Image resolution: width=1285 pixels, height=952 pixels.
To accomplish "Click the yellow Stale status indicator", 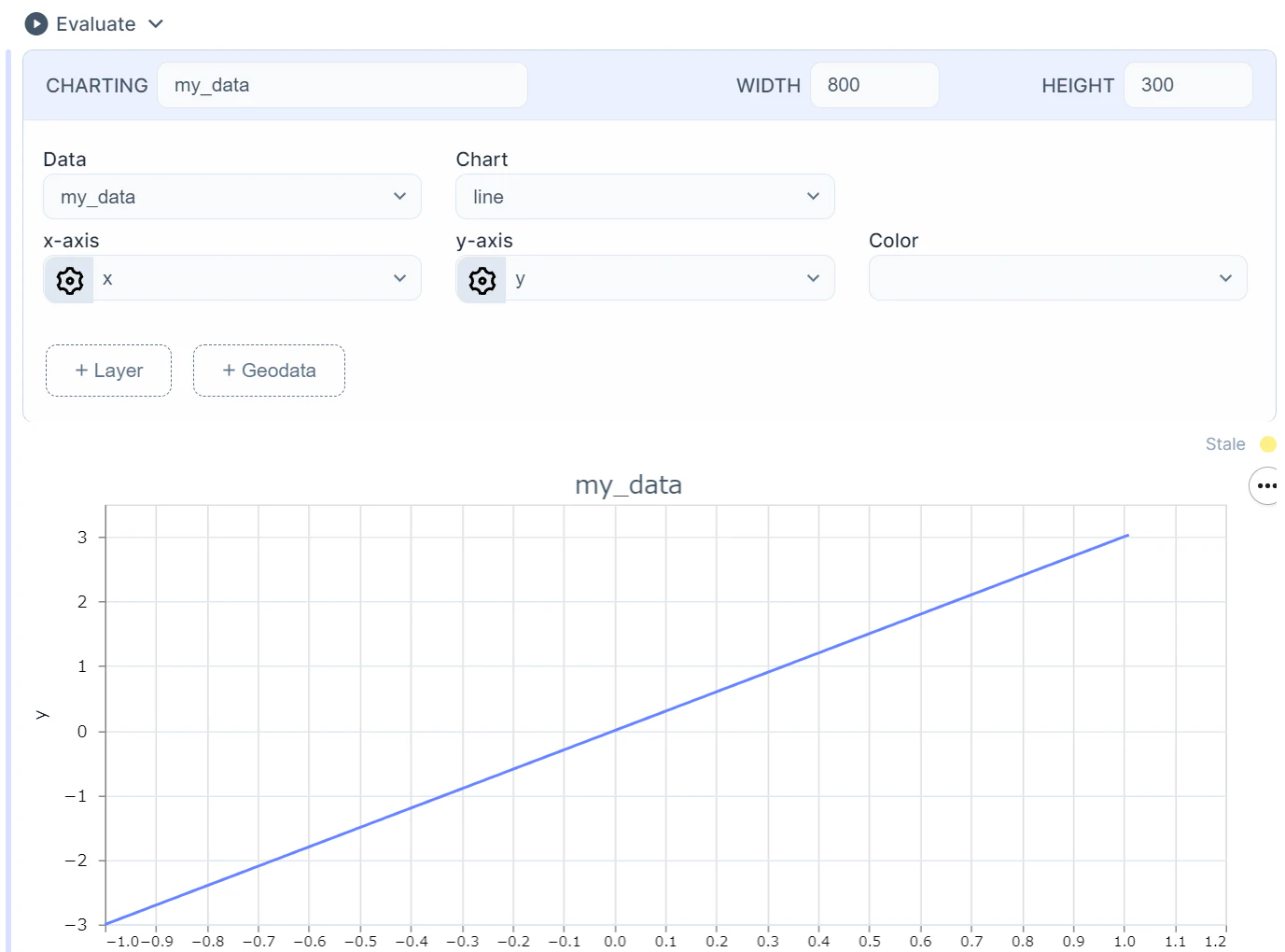I will point(1267,444).
